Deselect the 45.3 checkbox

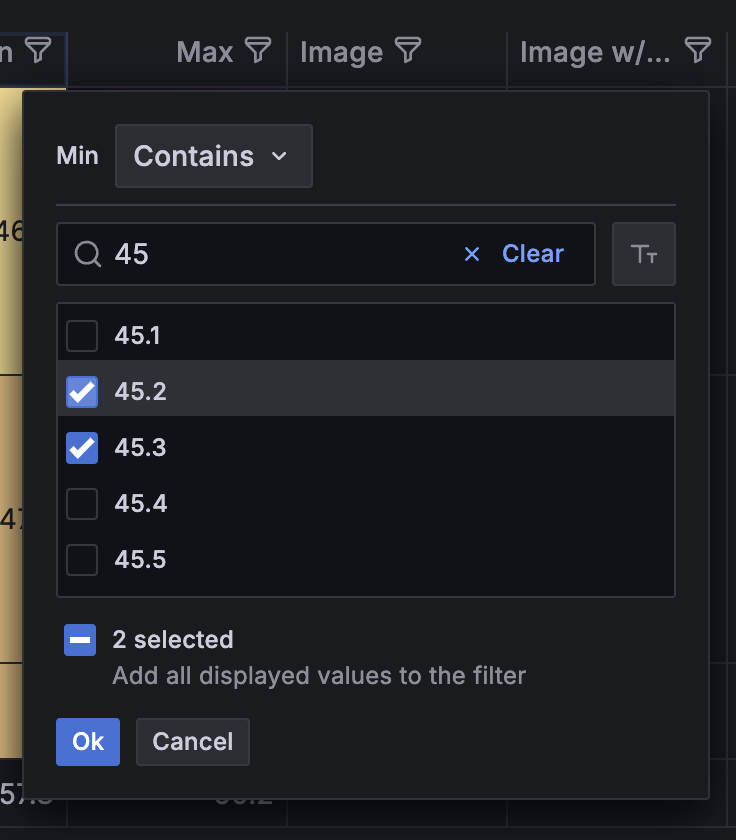pyautogui.click(x=82, y=448)
